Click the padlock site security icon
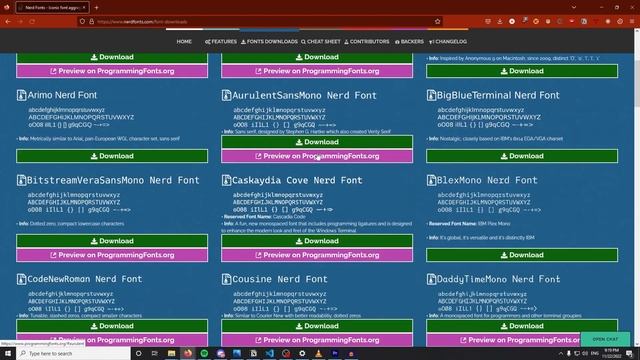Screen dimensions: 640x360 coord(91,21)
